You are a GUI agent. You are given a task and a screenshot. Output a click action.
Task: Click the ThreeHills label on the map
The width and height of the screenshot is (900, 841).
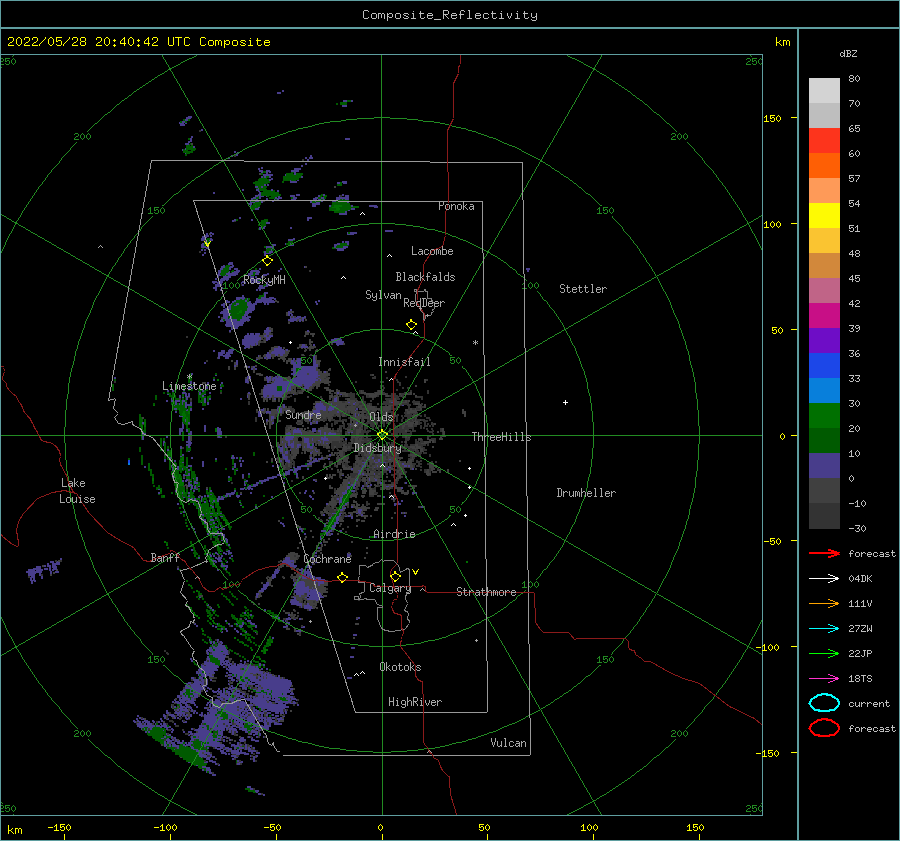tap(501, 437)
